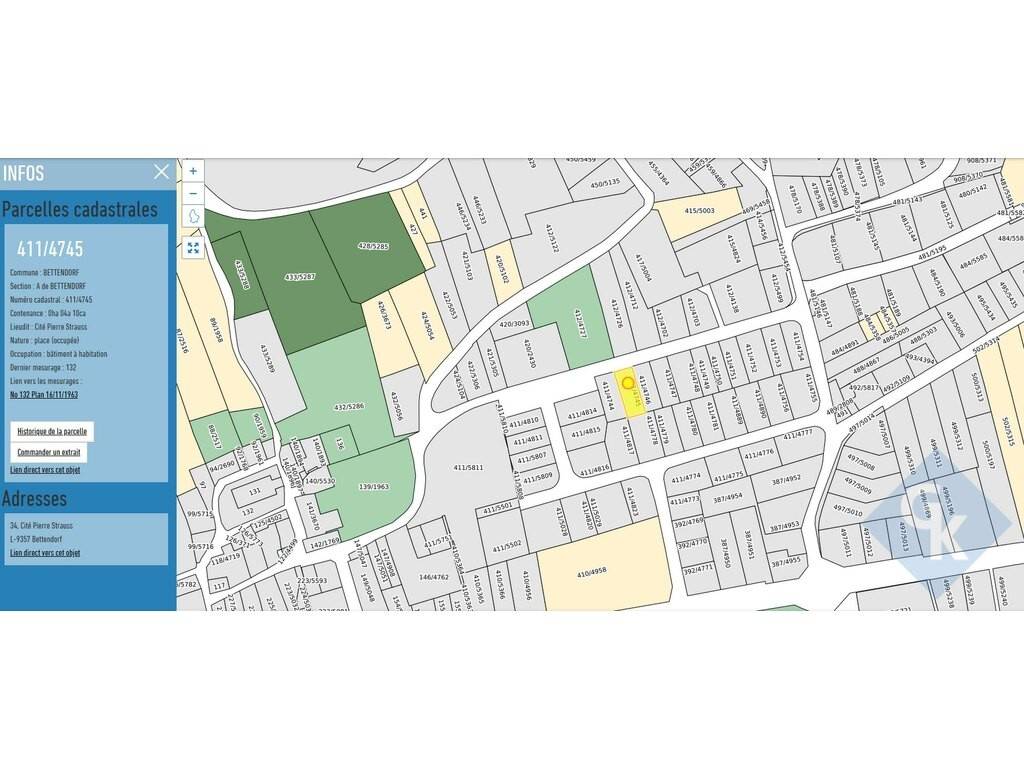Open Historique de la parcelle
The image size is (1024, 768).
52,432
